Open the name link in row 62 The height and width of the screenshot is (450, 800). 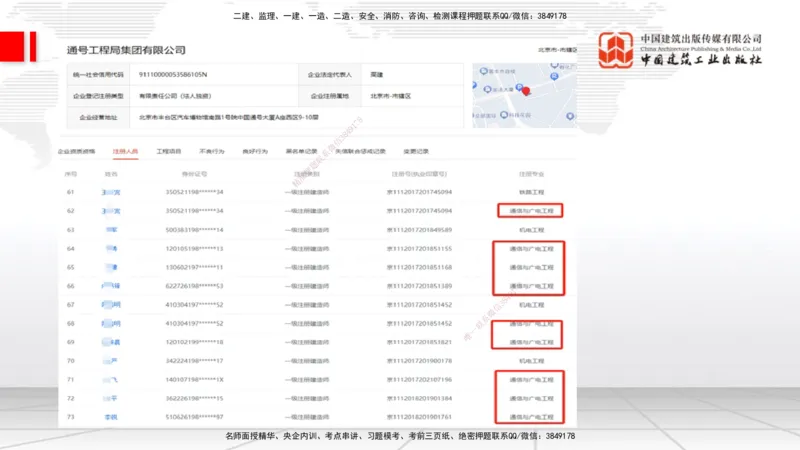tap(111, 211)
